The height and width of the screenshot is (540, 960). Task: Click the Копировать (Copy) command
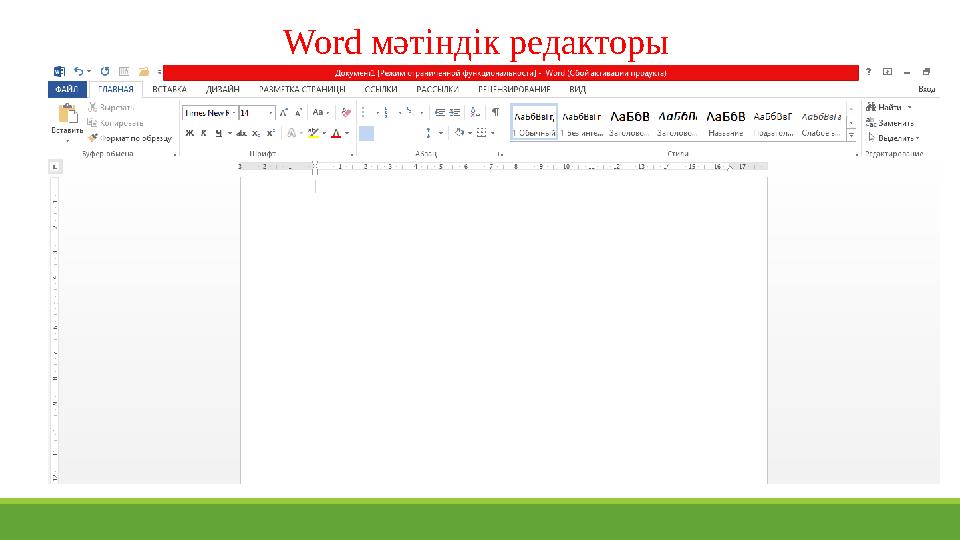click(x=115, y=123)
